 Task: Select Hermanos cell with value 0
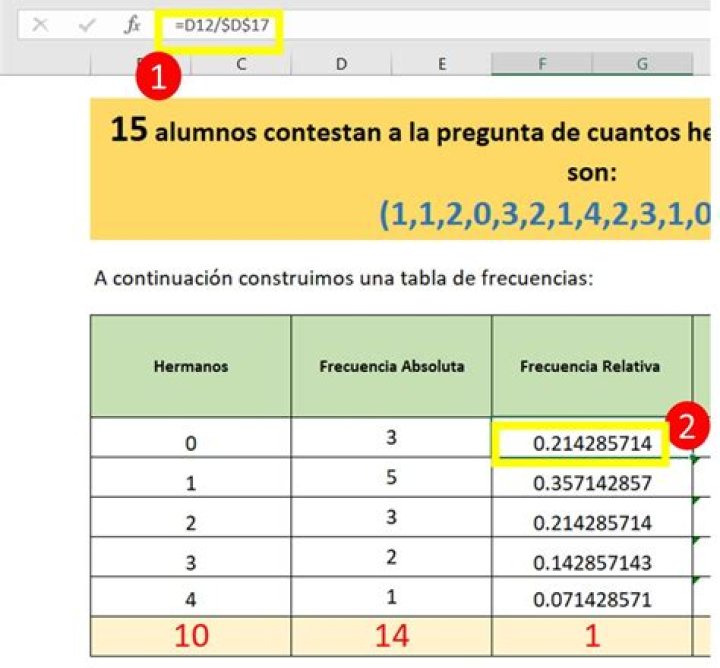191,438
